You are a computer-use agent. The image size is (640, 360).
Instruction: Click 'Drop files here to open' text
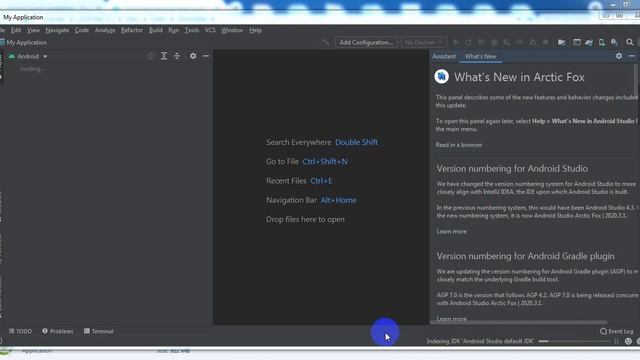coord(305,219)
